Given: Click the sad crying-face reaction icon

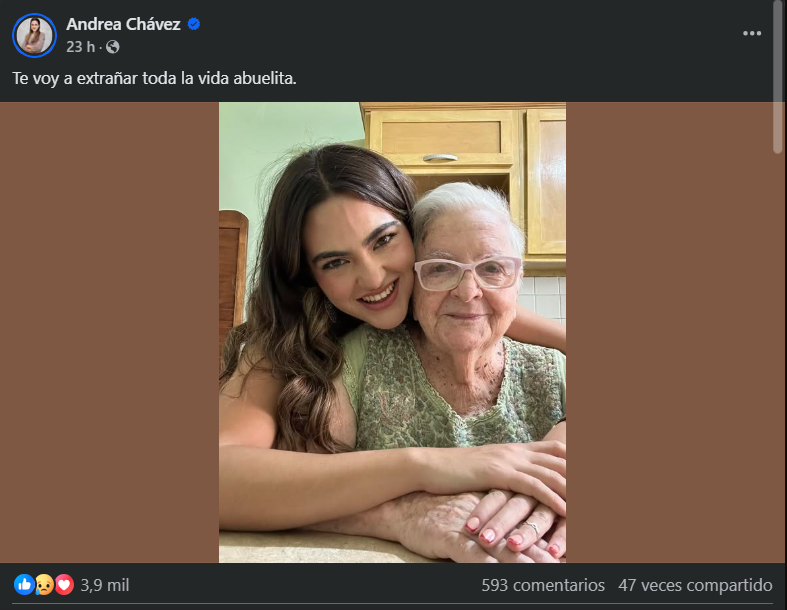Looking at the screenshot, I should [x=44, y=584].
